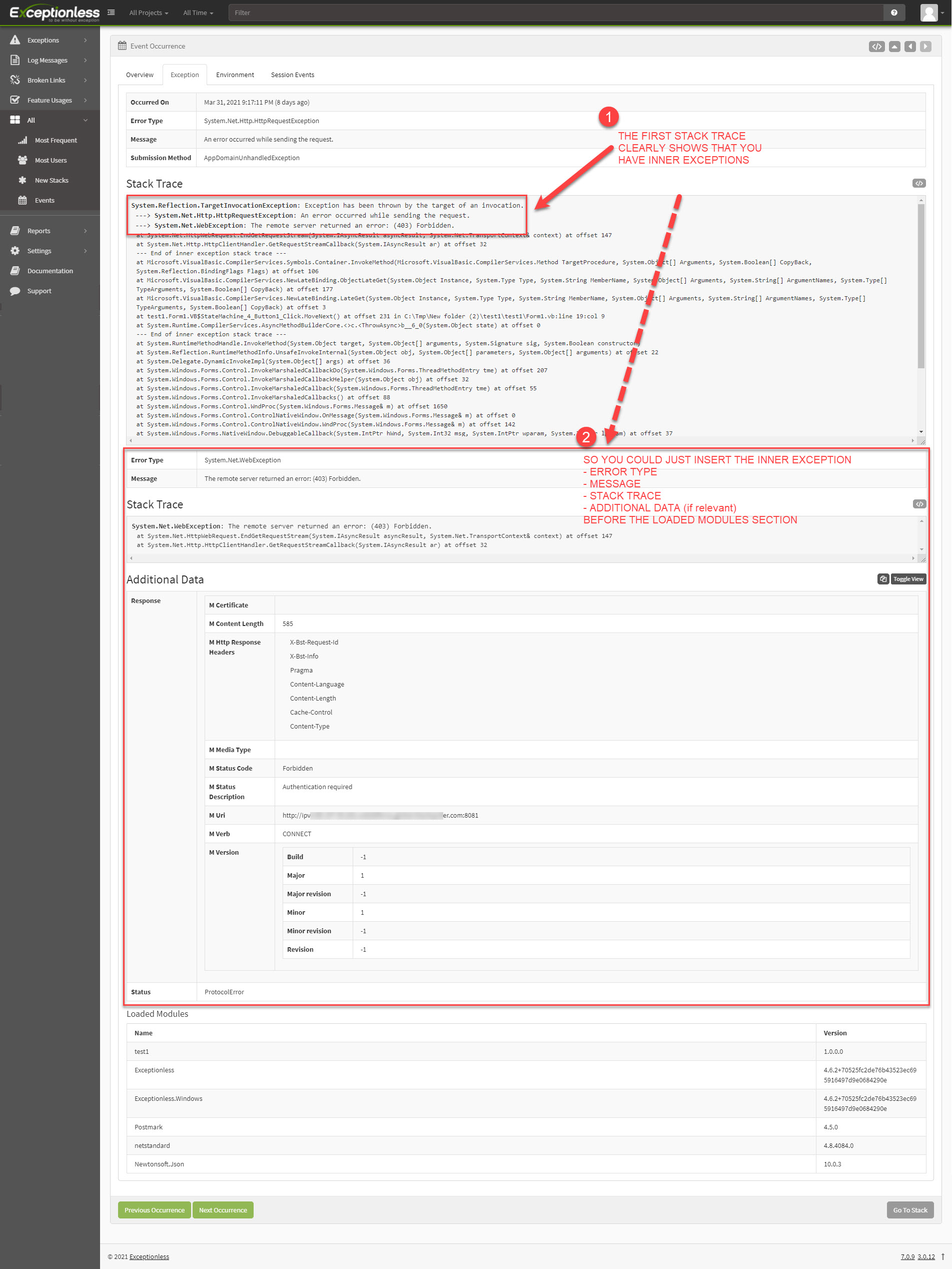The width and height of the screenshot is (952, 1269).
Task: Navigate up using the arrow icon beside code view
Action: coord(894,46)
